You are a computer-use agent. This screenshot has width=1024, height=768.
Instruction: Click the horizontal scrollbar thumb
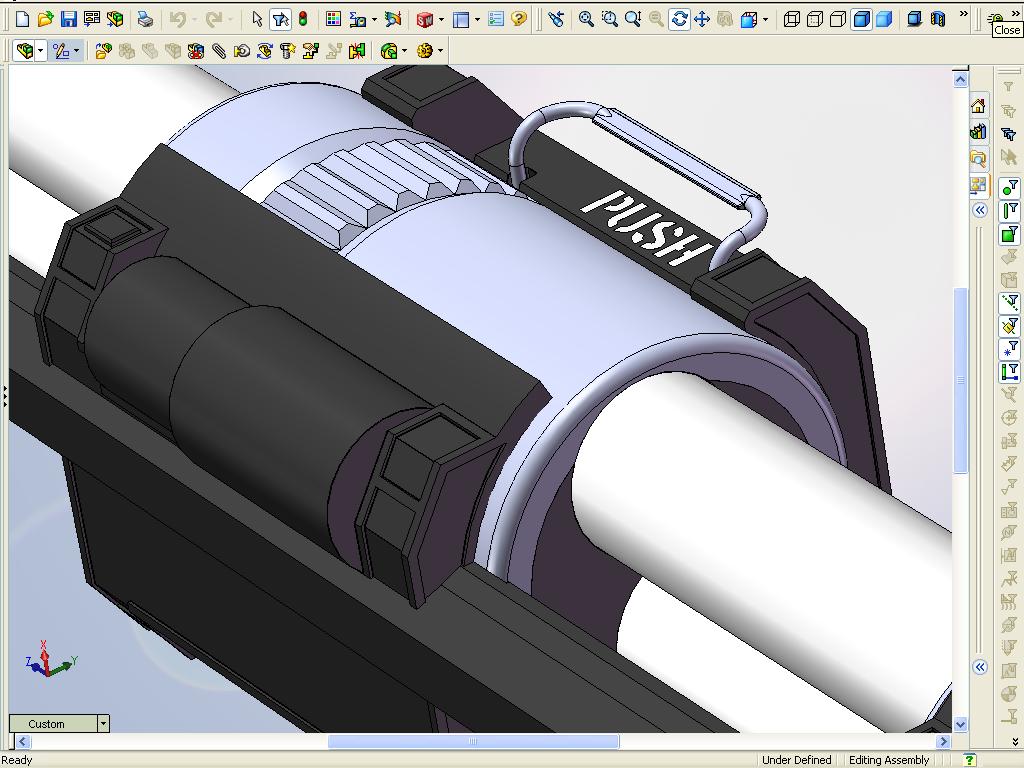pyautogui.click(x=473, y=742)
